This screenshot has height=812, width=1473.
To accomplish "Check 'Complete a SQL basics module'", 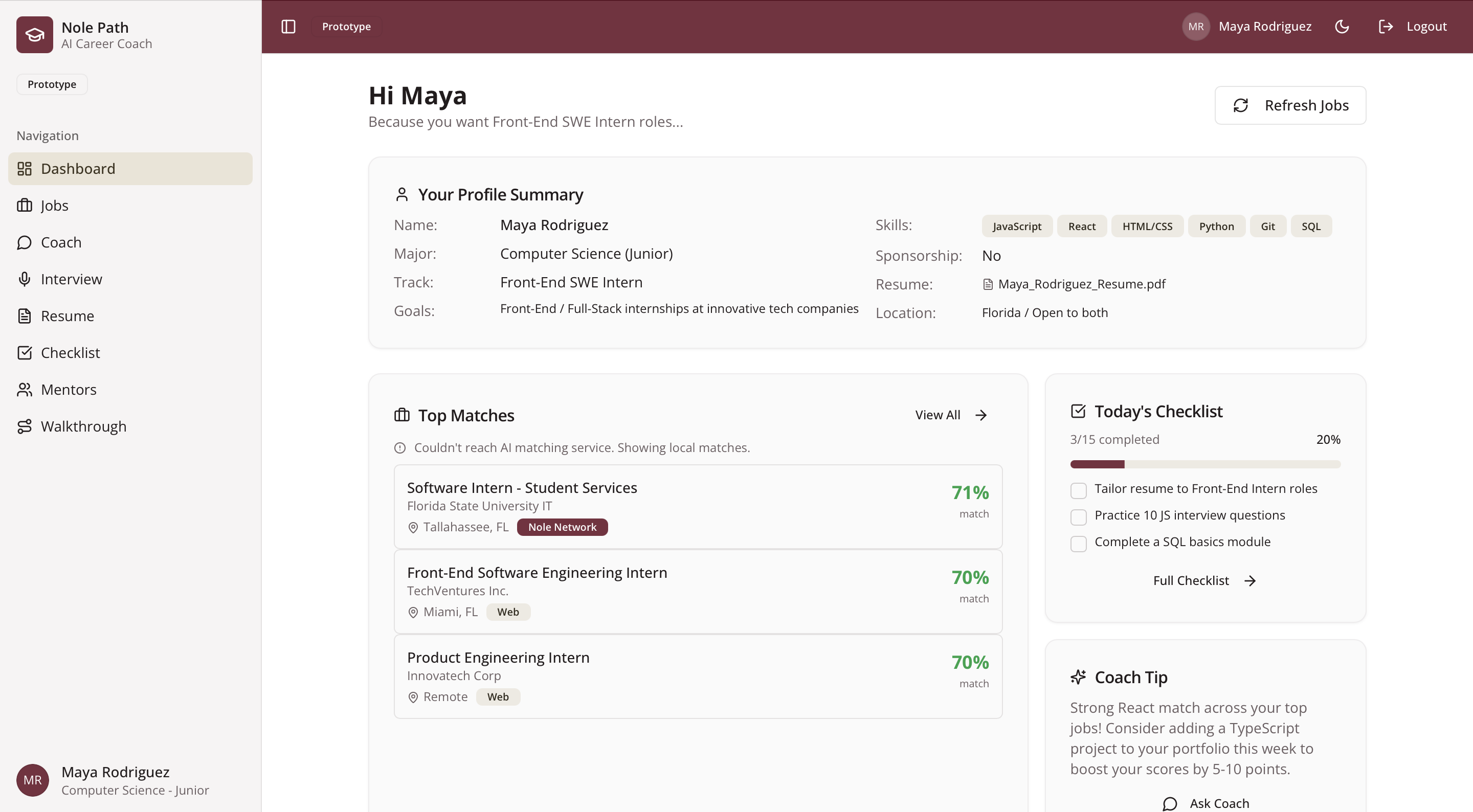I will pyautogui.click(x=1079, y=543).
